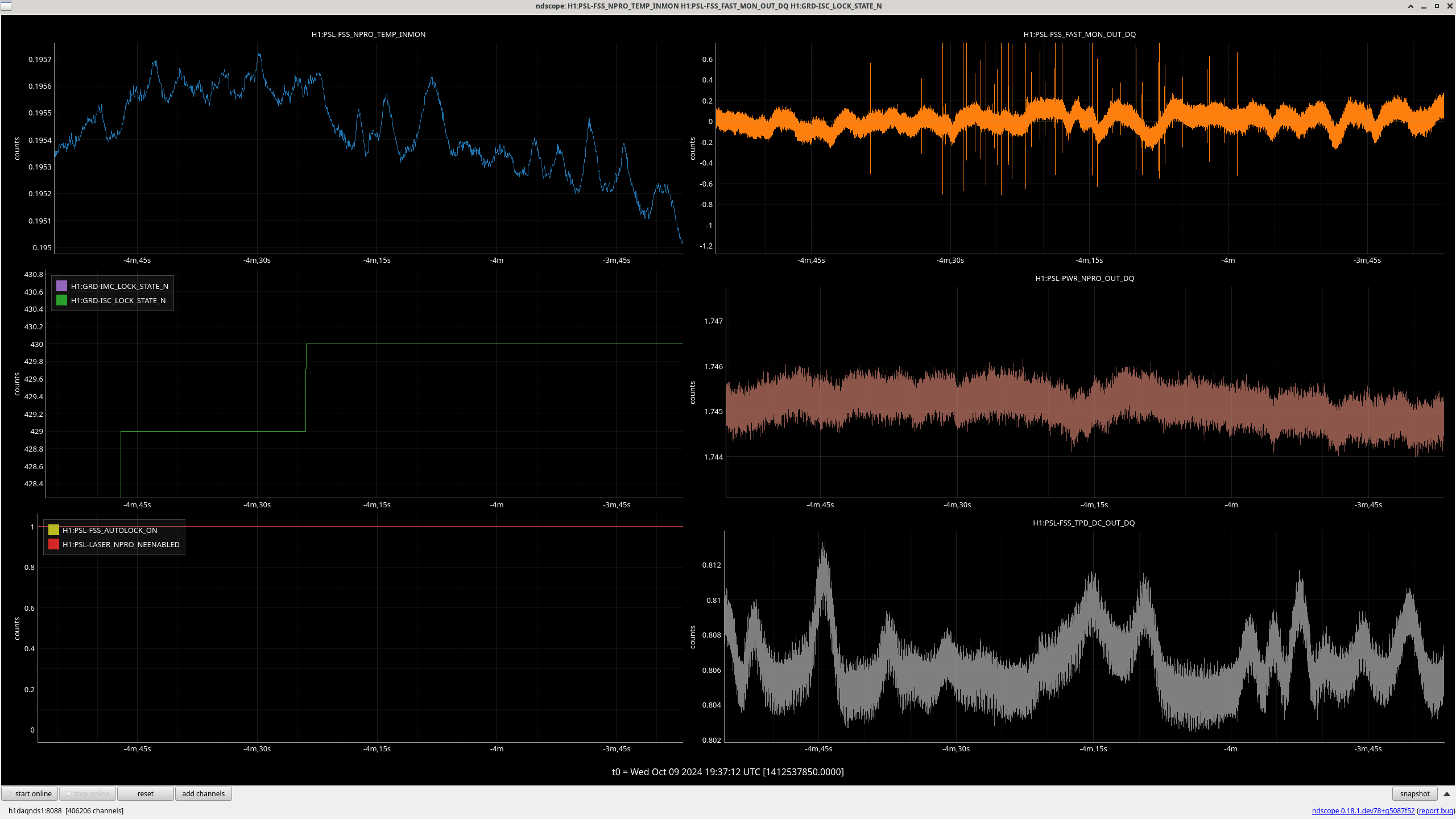The width and height of the screenshot is (1456, 819).
Task: Click the 1.747 y-axis tick of the PWR_NPRO plot
Action: 713,321
